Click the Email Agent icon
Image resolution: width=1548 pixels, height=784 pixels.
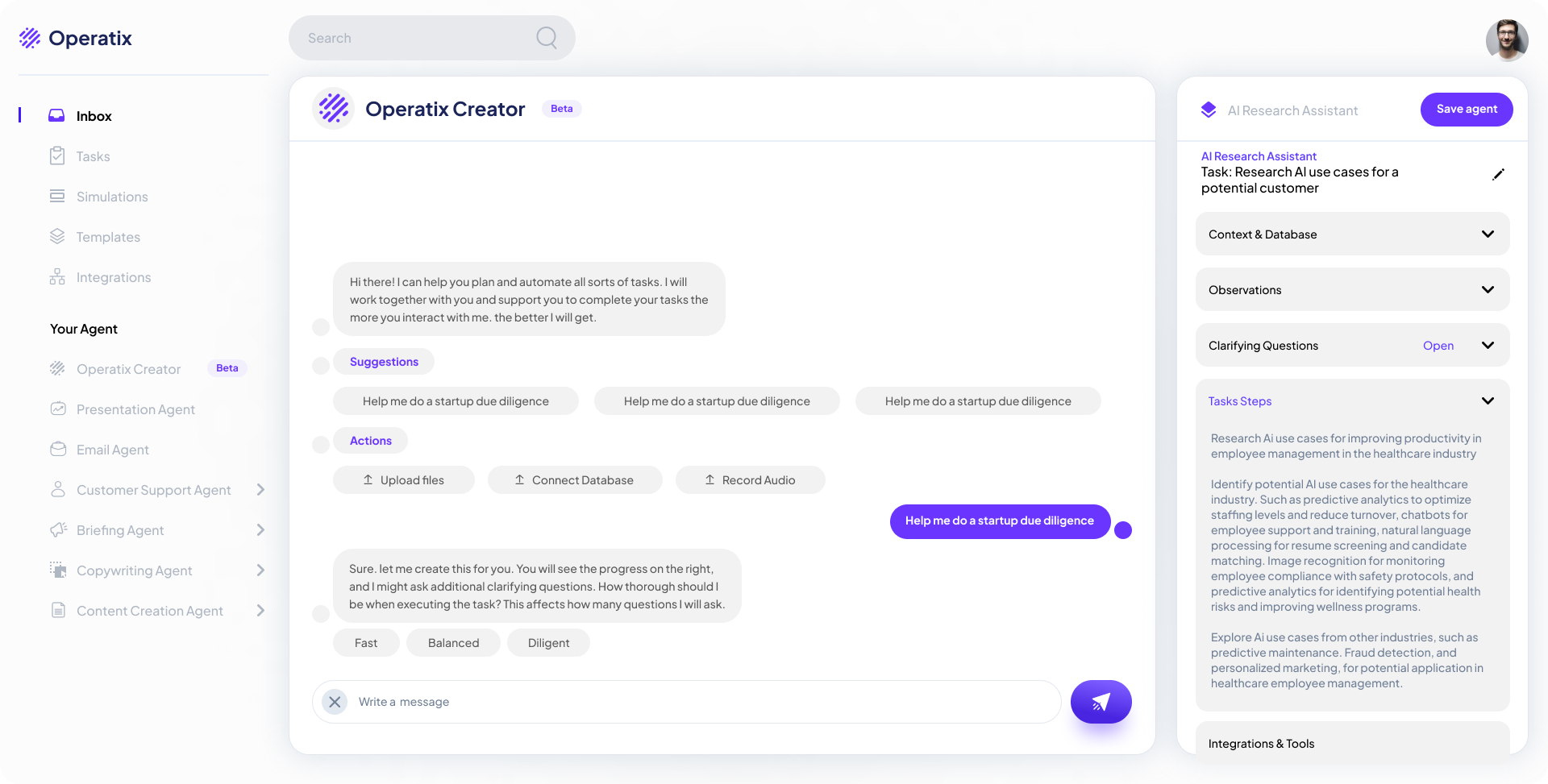pyautogui.click(x=58, y=450)
